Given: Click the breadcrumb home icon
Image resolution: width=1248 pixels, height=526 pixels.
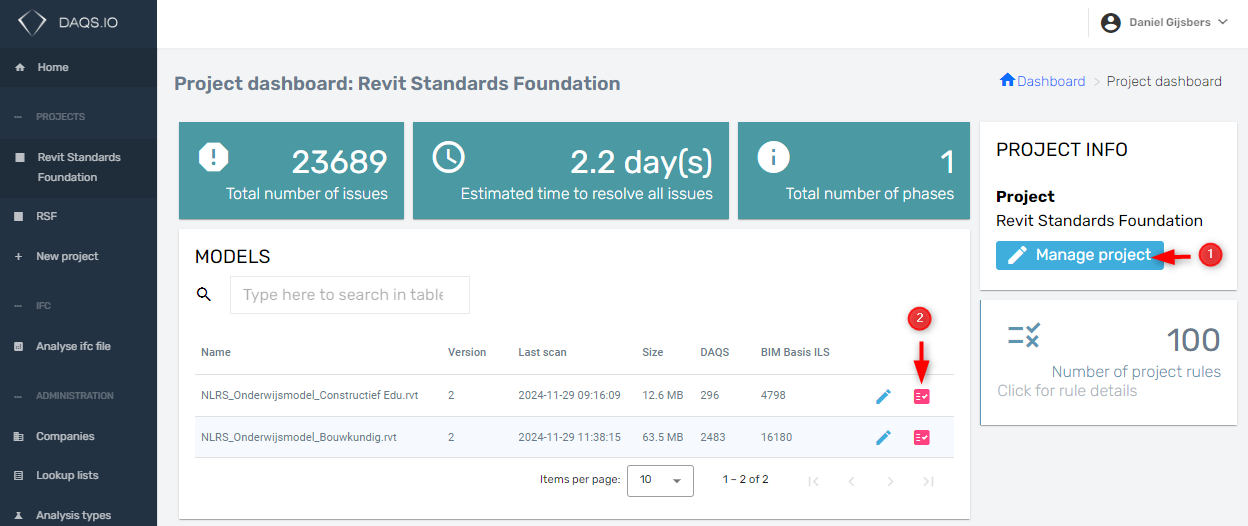Looking at the screenshot, I should (x=1007, y=80).
